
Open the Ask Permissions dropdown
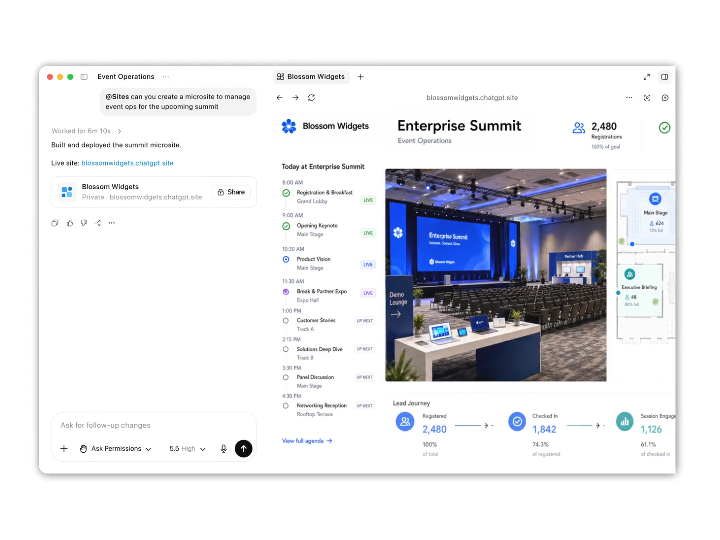115,449
